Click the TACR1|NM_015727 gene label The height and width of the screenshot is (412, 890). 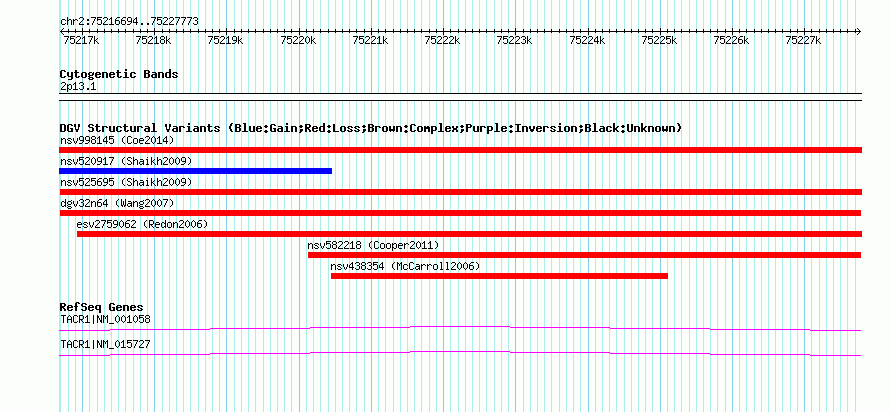pyautogui.click(x=106, y=344)
